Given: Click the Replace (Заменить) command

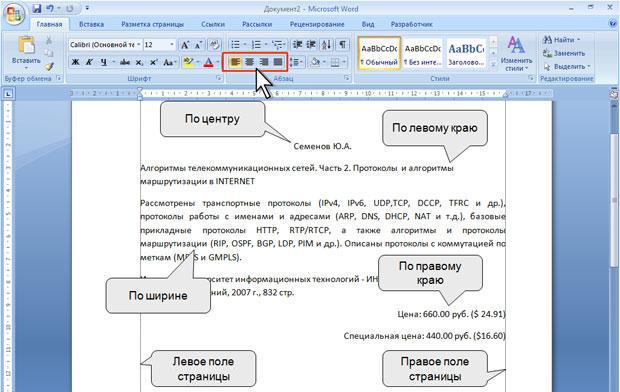Looking at the screenshot, I should (x=564, y=53).
